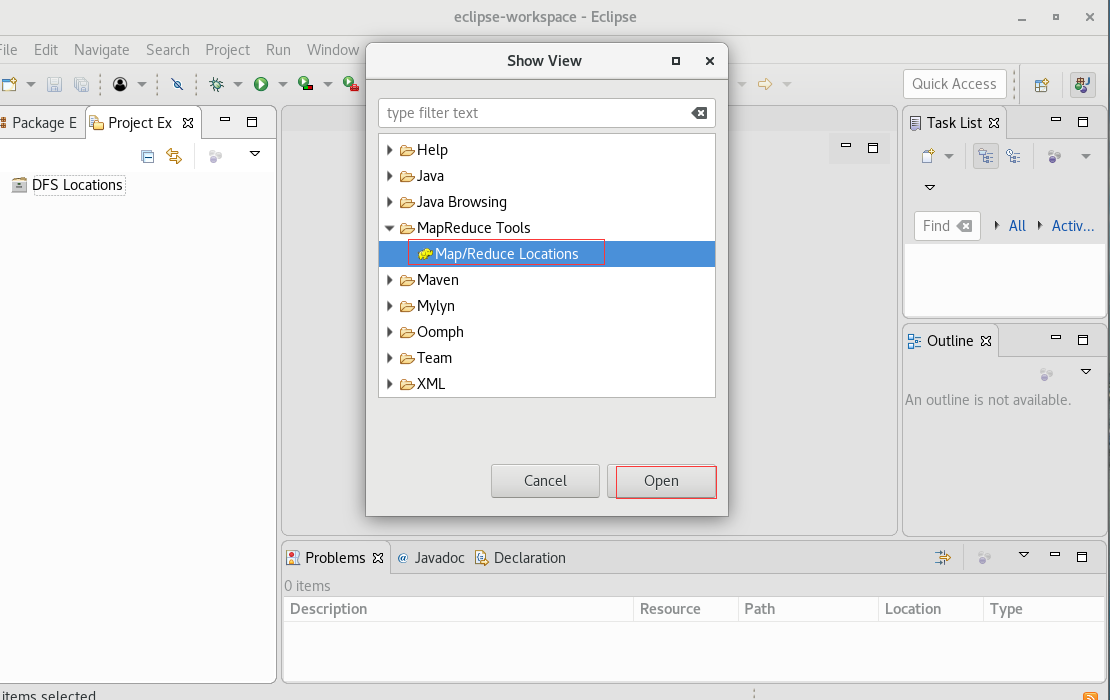
Task: Click the Debug bug icon
Action: click(x=217, y=84)
